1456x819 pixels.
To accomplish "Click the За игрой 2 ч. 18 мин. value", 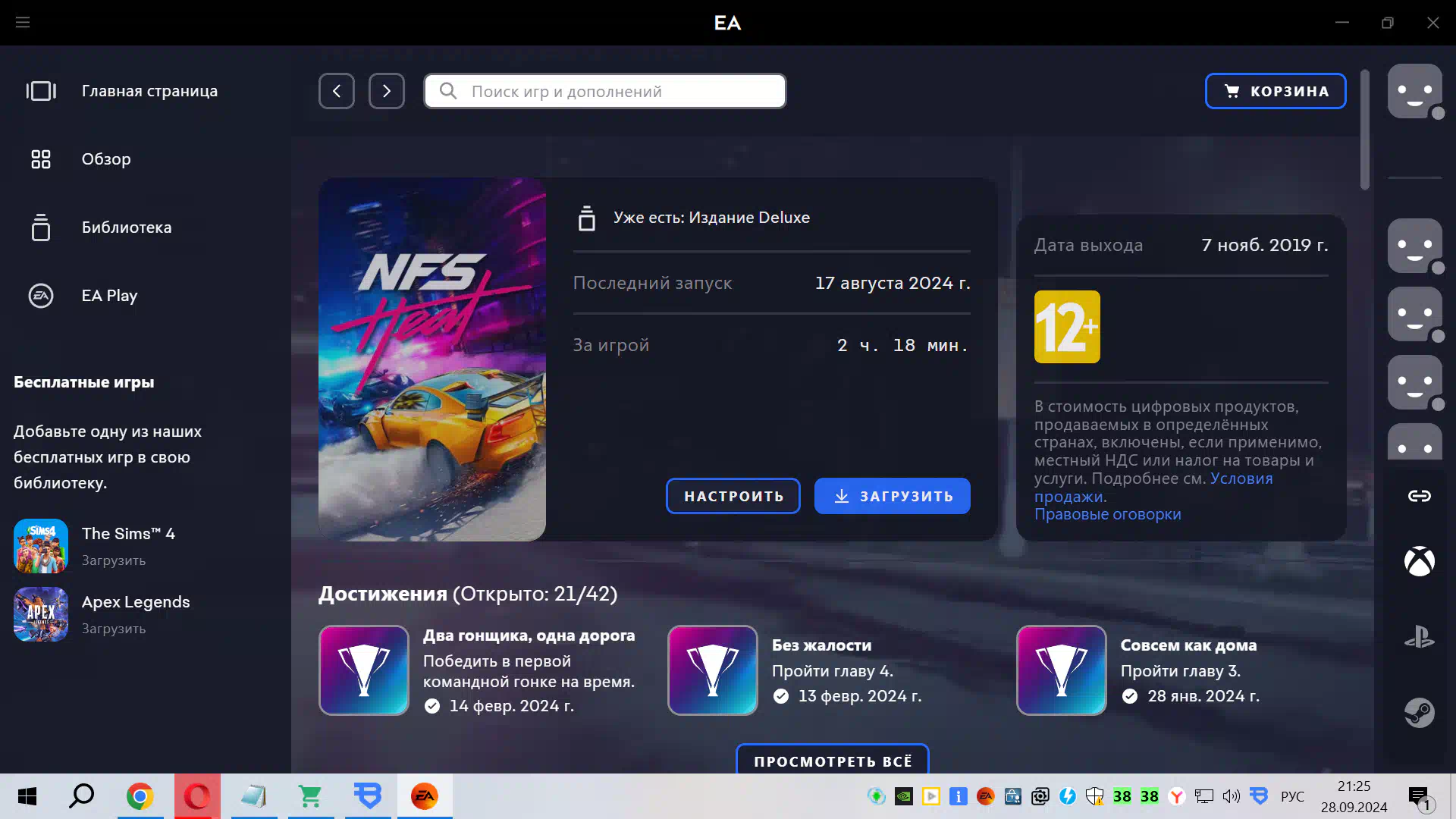I will pyautogui.click(x=902, y=345).
